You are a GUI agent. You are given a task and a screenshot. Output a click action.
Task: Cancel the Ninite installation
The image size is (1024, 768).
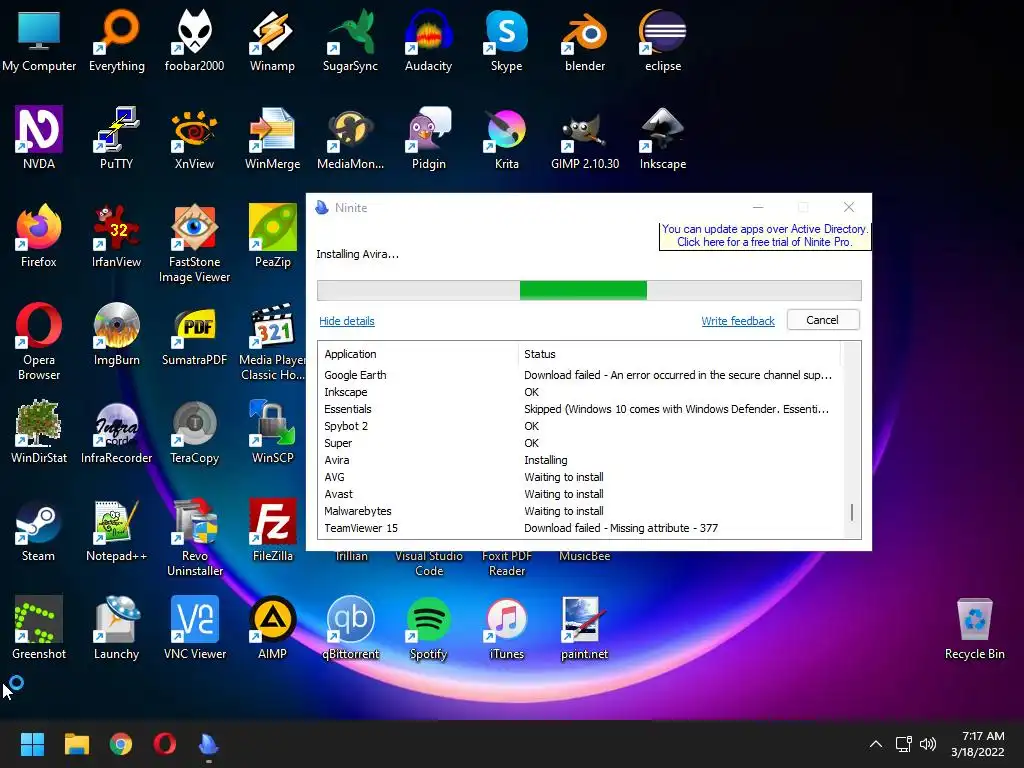pyautogui.click(x=823, y=320)
